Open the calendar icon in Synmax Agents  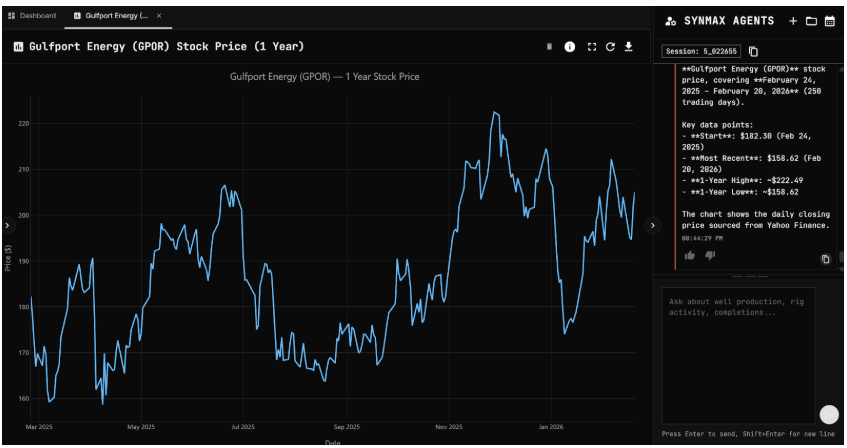click(829, 20)
